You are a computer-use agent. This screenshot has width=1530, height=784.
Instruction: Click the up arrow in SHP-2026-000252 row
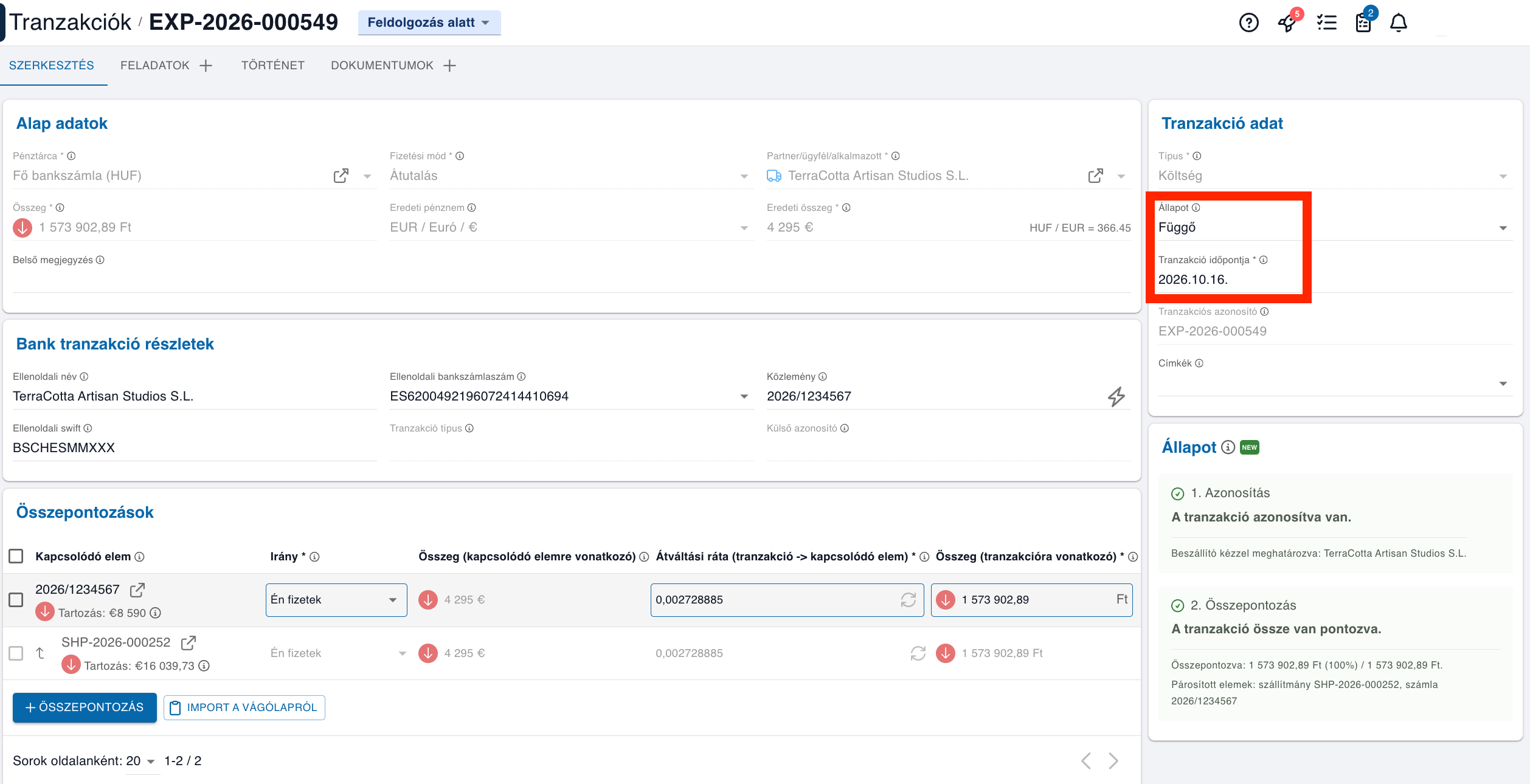(40, 653)
